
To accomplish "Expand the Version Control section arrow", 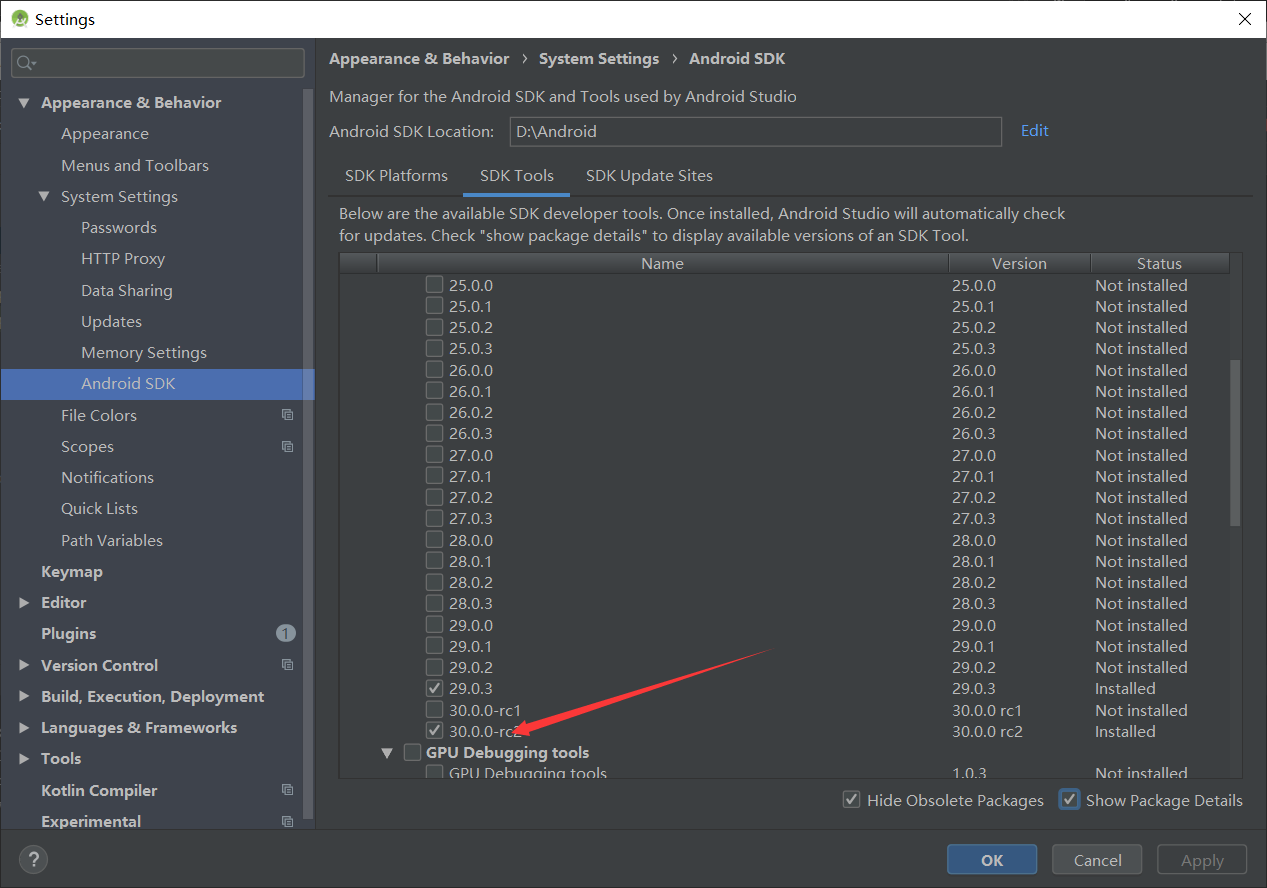I will click(x=24, y=665).
